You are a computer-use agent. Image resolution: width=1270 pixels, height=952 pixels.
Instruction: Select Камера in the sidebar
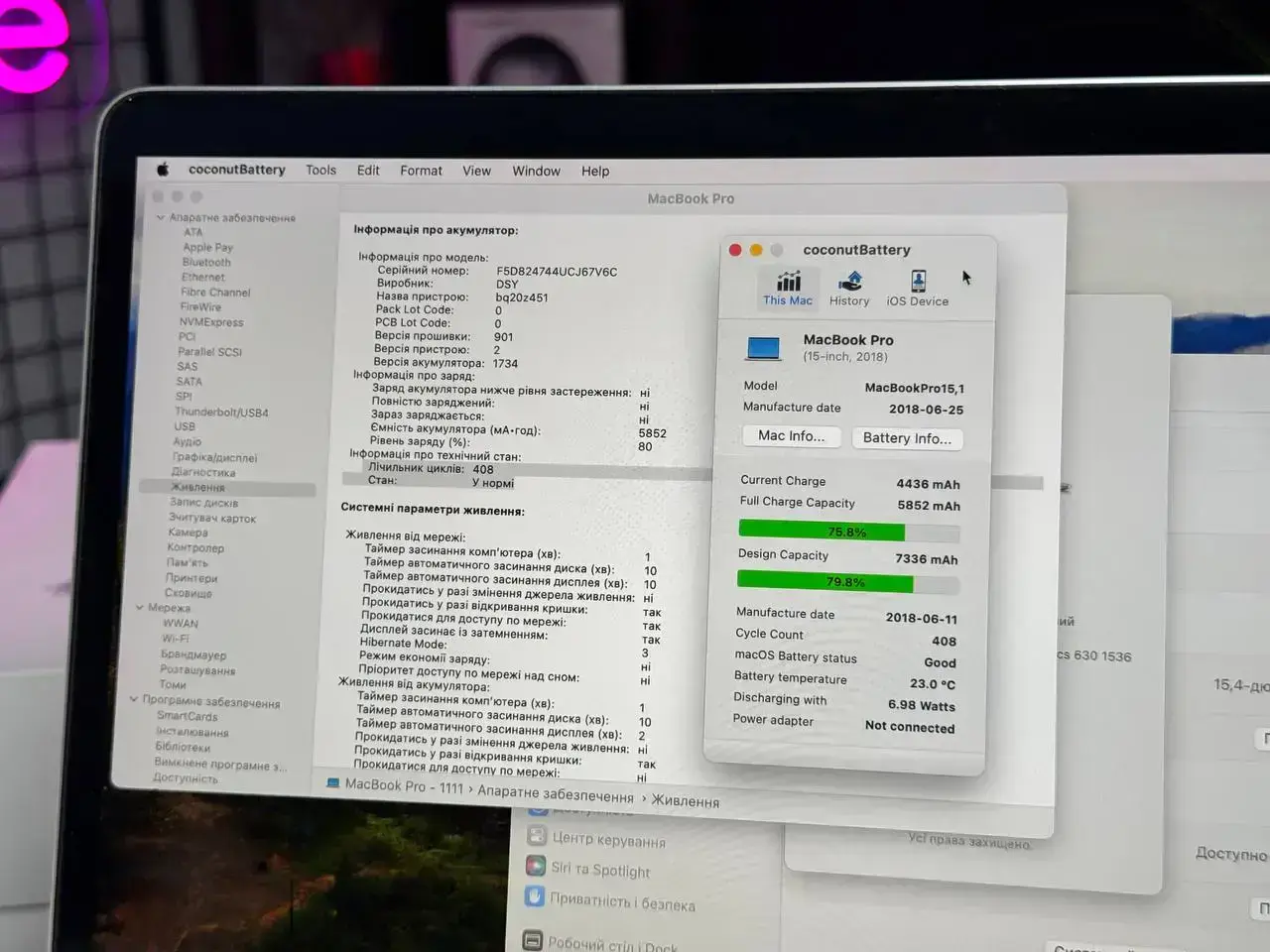point(188,533)
